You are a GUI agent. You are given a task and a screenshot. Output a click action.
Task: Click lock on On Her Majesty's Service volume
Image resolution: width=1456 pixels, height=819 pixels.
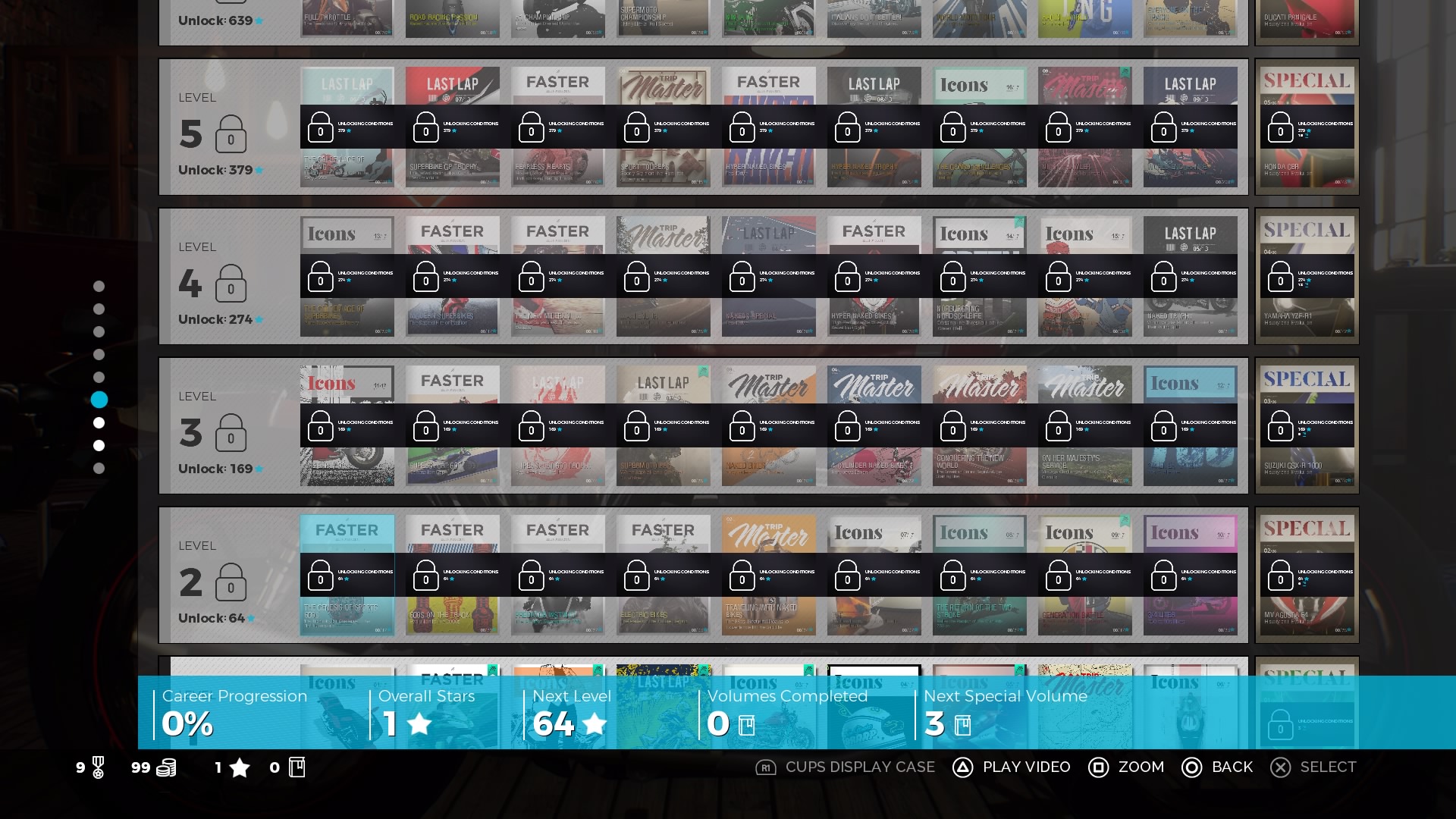pos(1058,426)
